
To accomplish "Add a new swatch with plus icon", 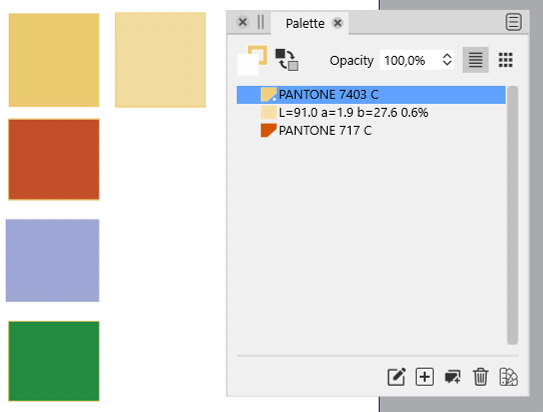I will [425, 377].
